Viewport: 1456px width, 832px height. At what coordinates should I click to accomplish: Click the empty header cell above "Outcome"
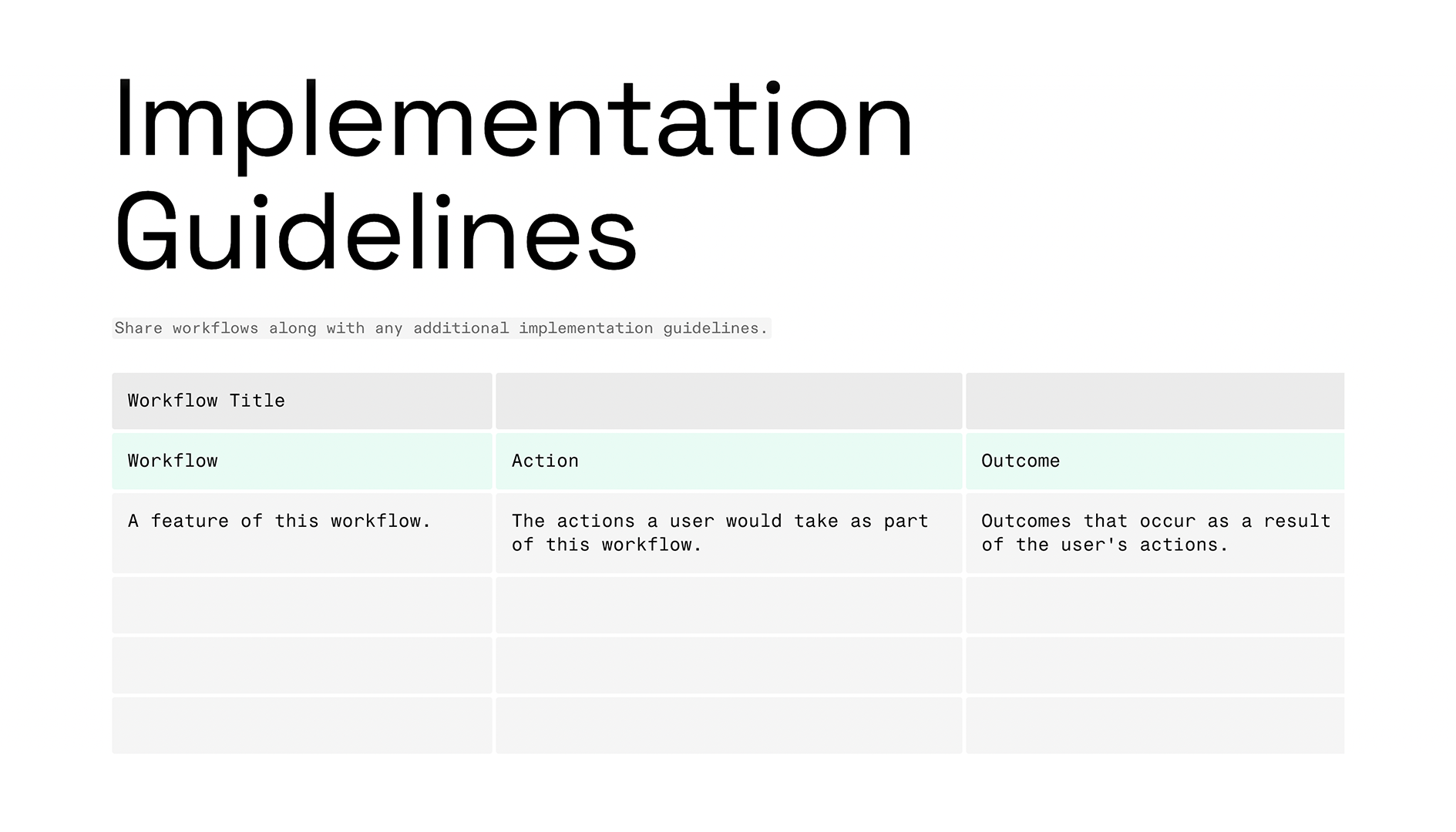(1155, 401)
